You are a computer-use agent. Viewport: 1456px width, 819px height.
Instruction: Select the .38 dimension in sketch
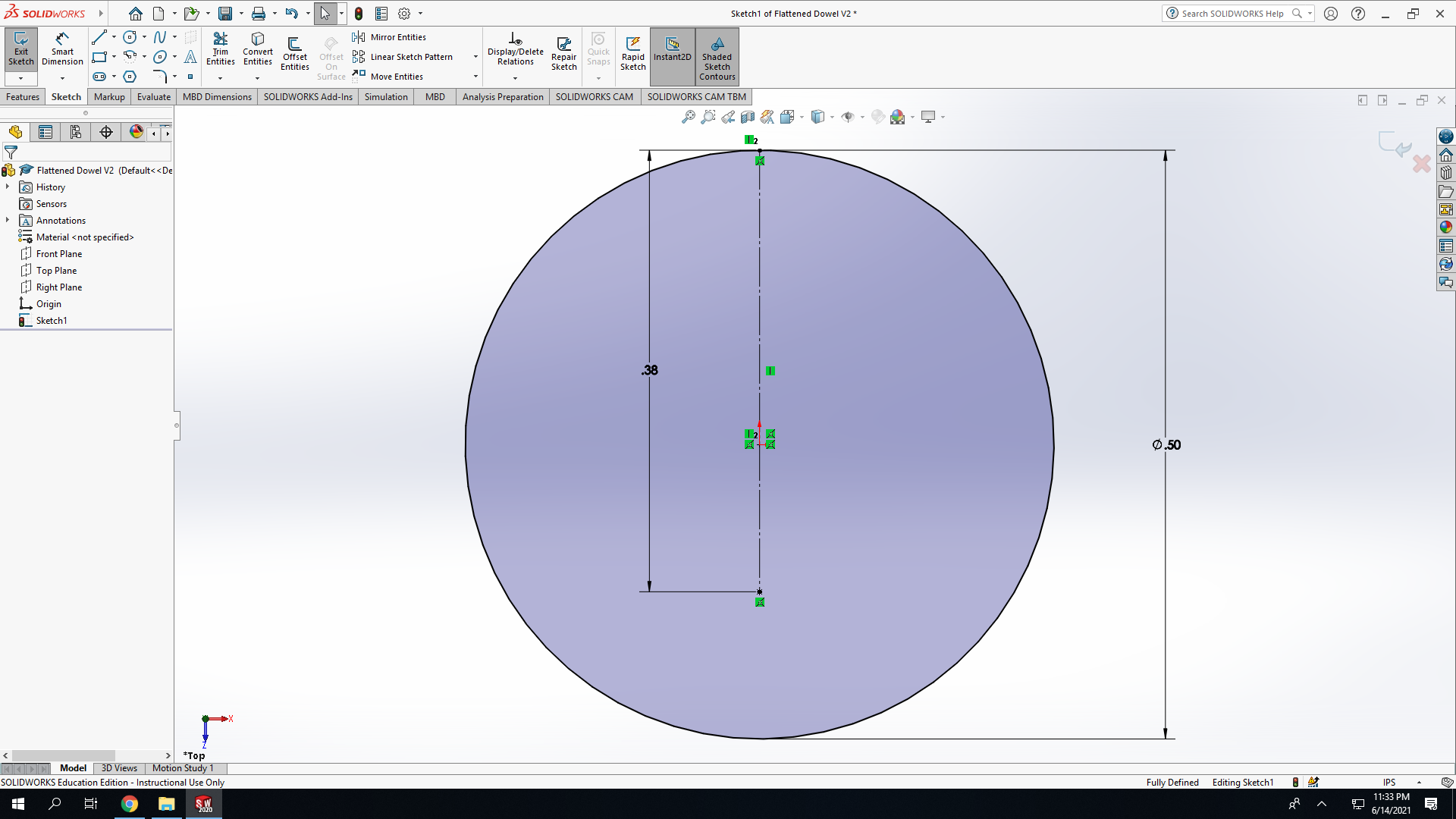click(x=650, y=371)
